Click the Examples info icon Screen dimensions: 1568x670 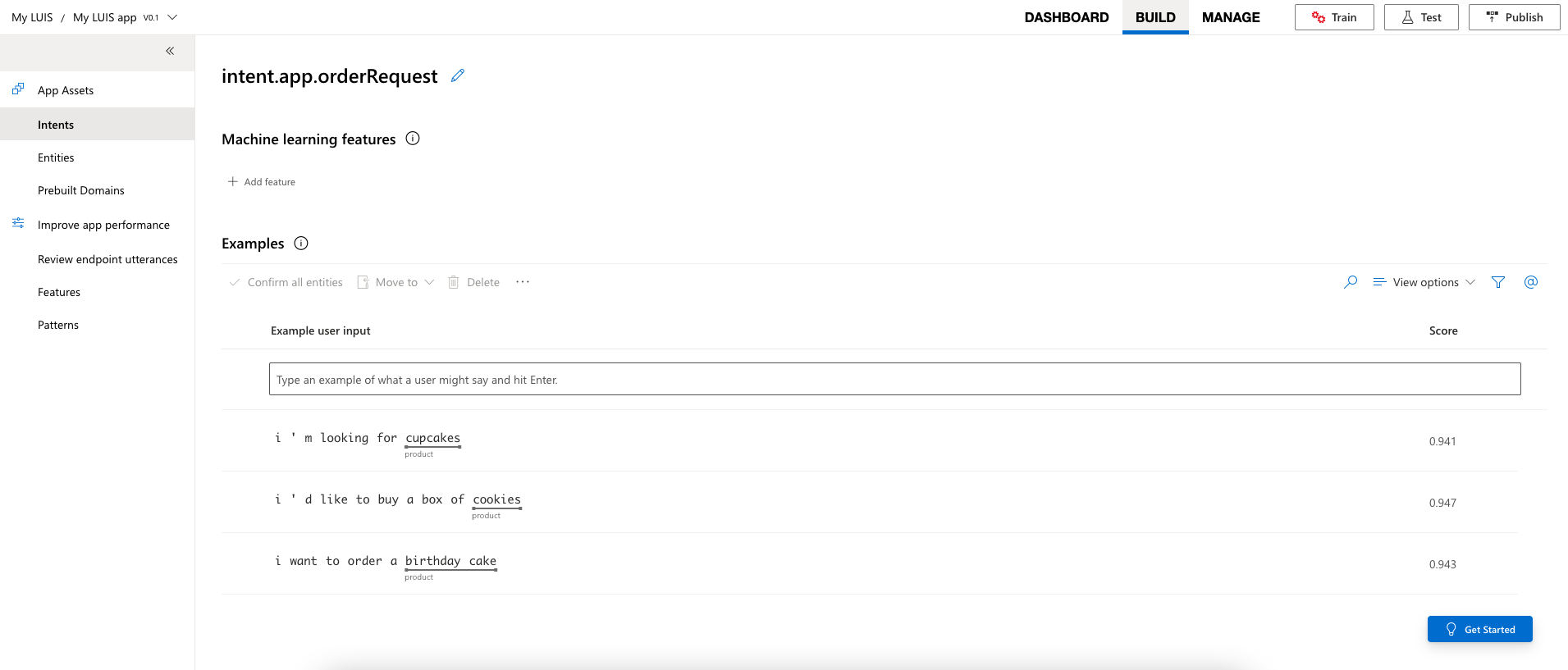coord(301,243)
